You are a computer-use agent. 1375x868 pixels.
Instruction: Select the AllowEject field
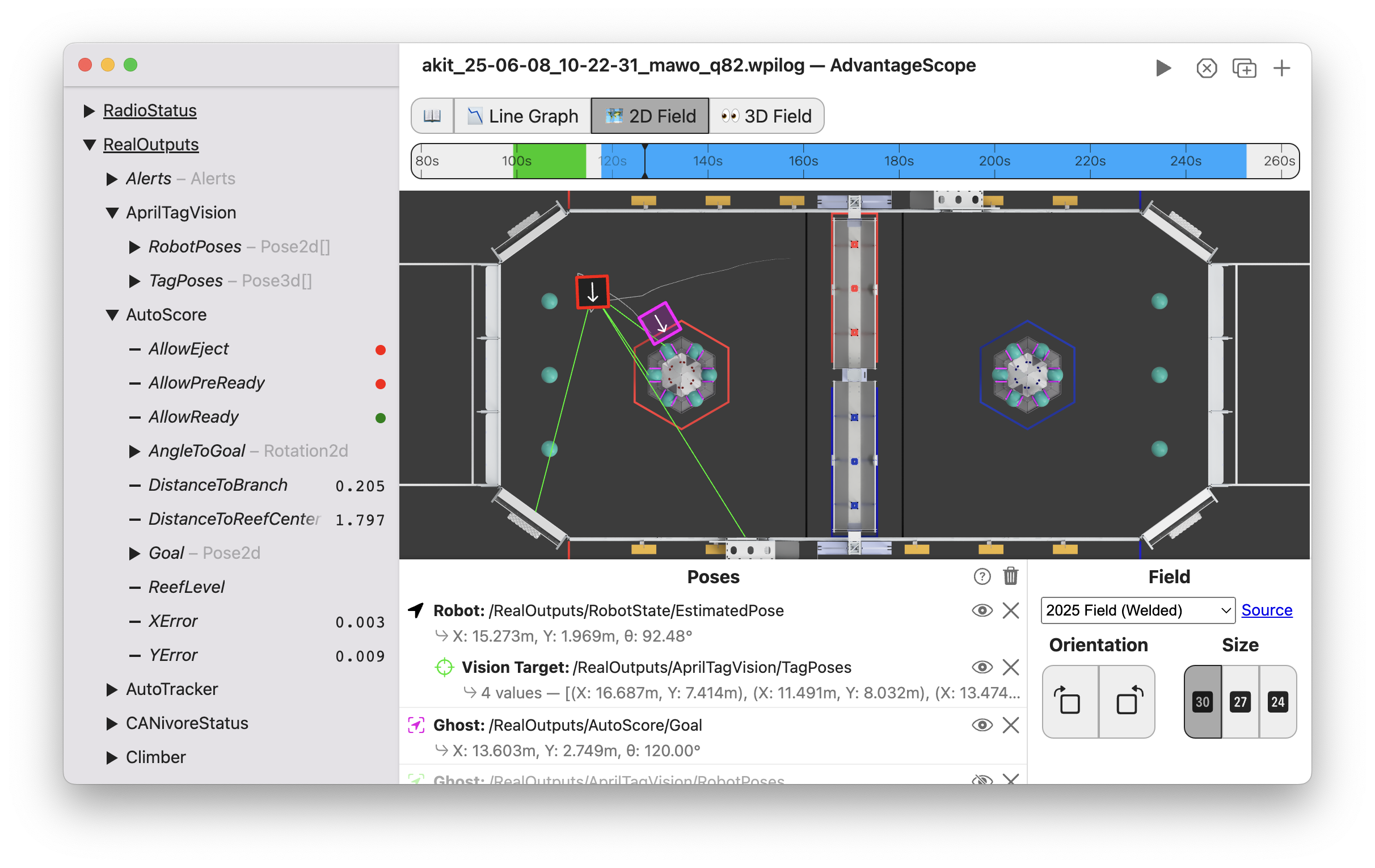pyautogui.click(x=188, y=349)
